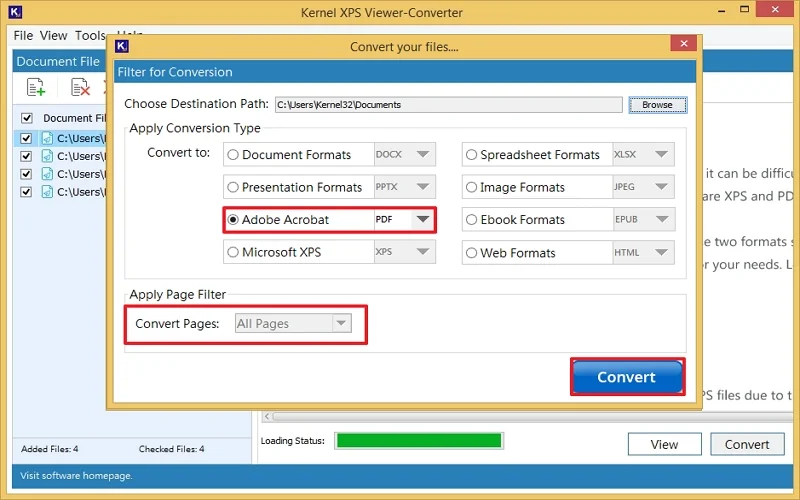Select Presentation Formats radio button
Viewport: 800px width, 500px height.
click(233, 187)
